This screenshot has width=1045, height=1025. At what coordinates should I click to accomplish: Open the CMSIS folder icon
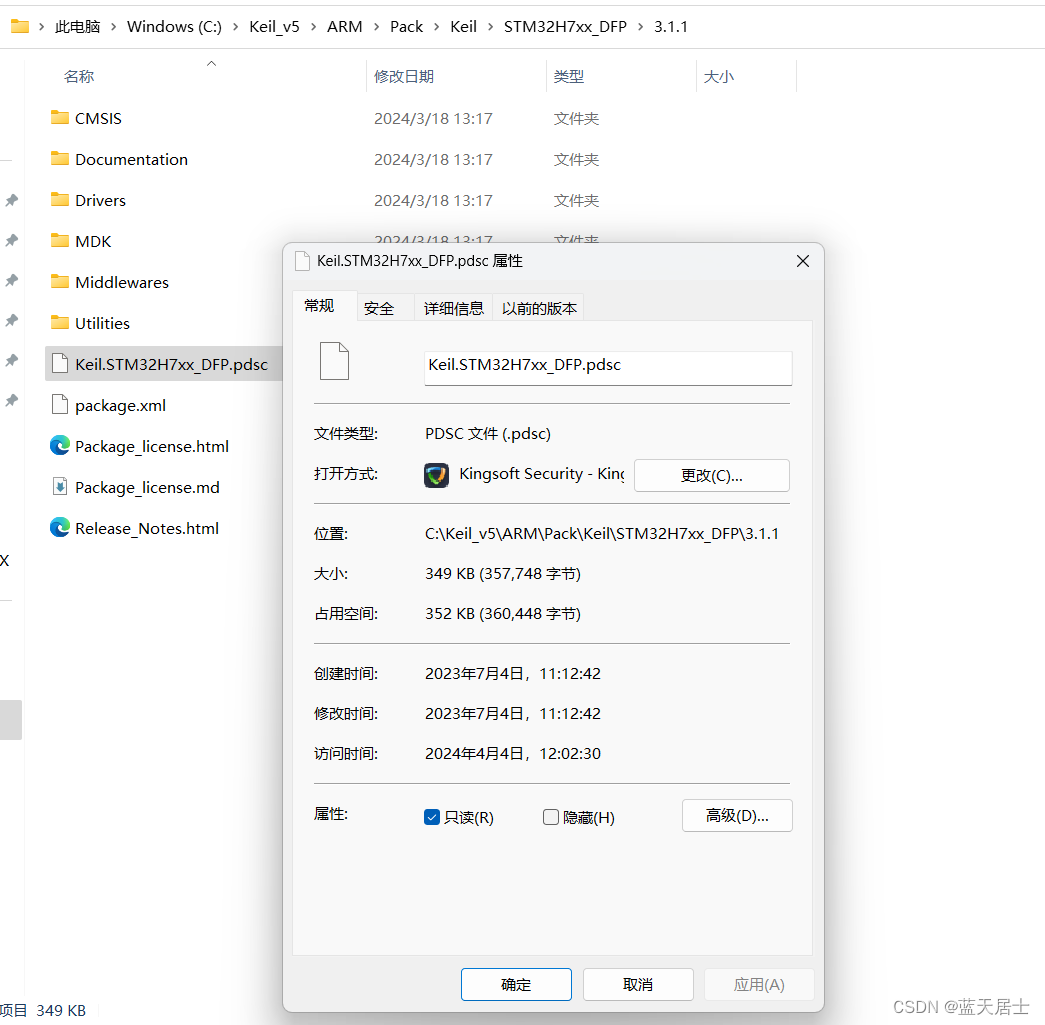(60, 118)
